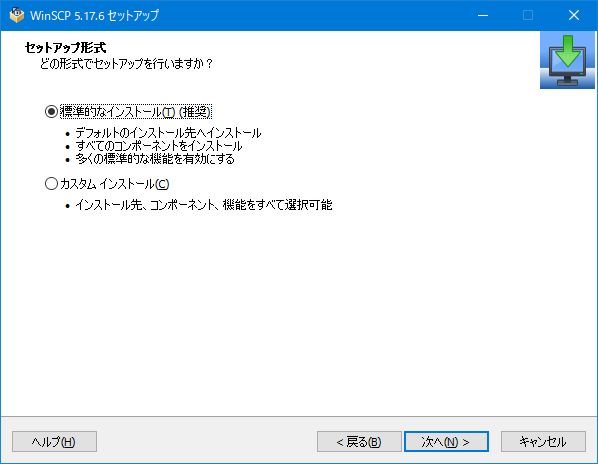598x464 pixels.
Task: Abort setup with the キャンセル button
Action: (x=543, y=442)
